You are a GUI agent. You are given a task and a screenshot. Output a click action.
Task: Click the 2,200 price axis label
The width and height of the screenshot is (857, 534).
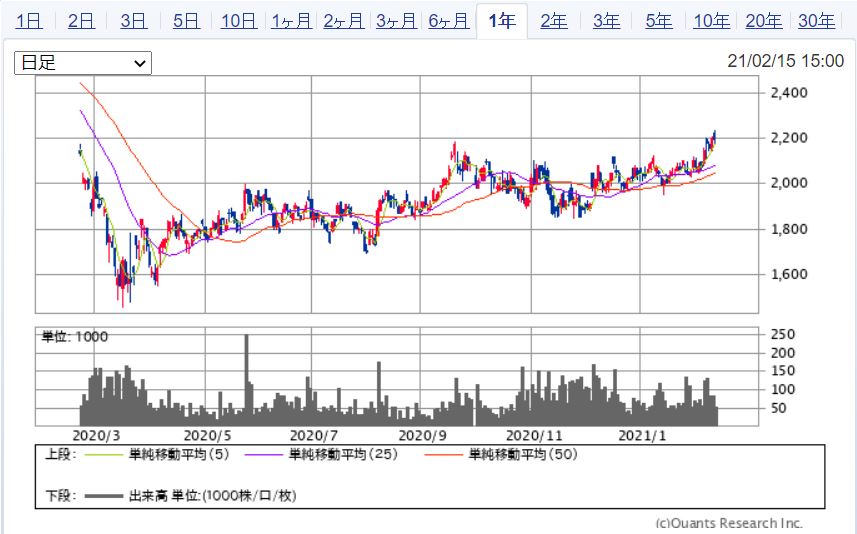pyautogui.click(x=789, y=138)
